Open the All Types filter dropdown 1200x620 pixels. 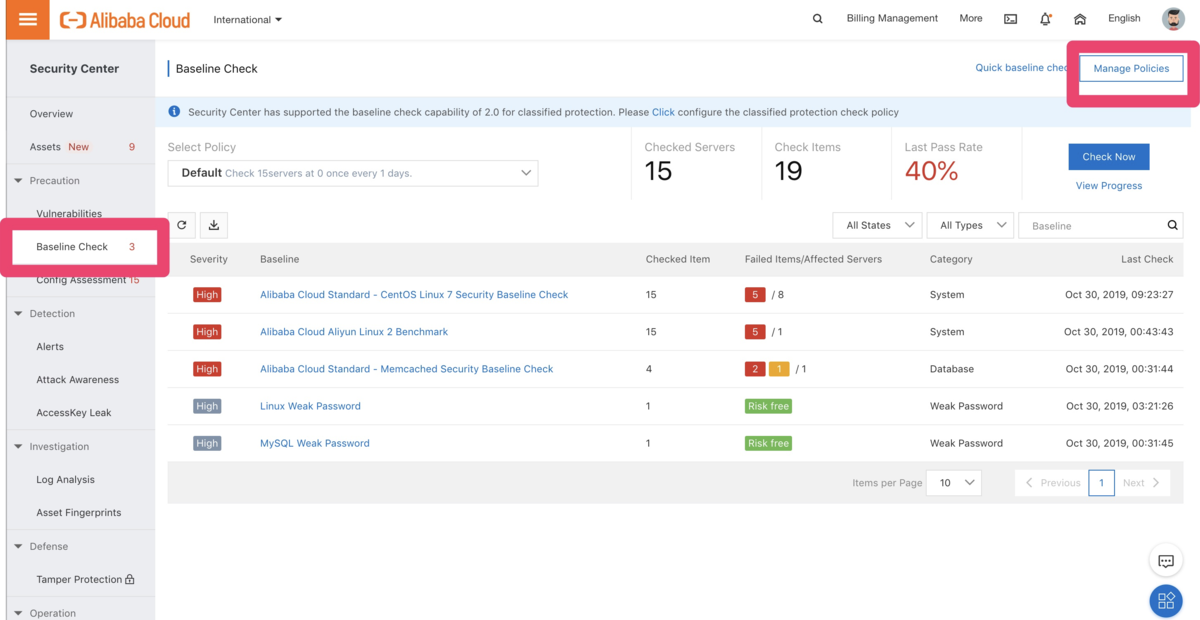pos(970,225)
